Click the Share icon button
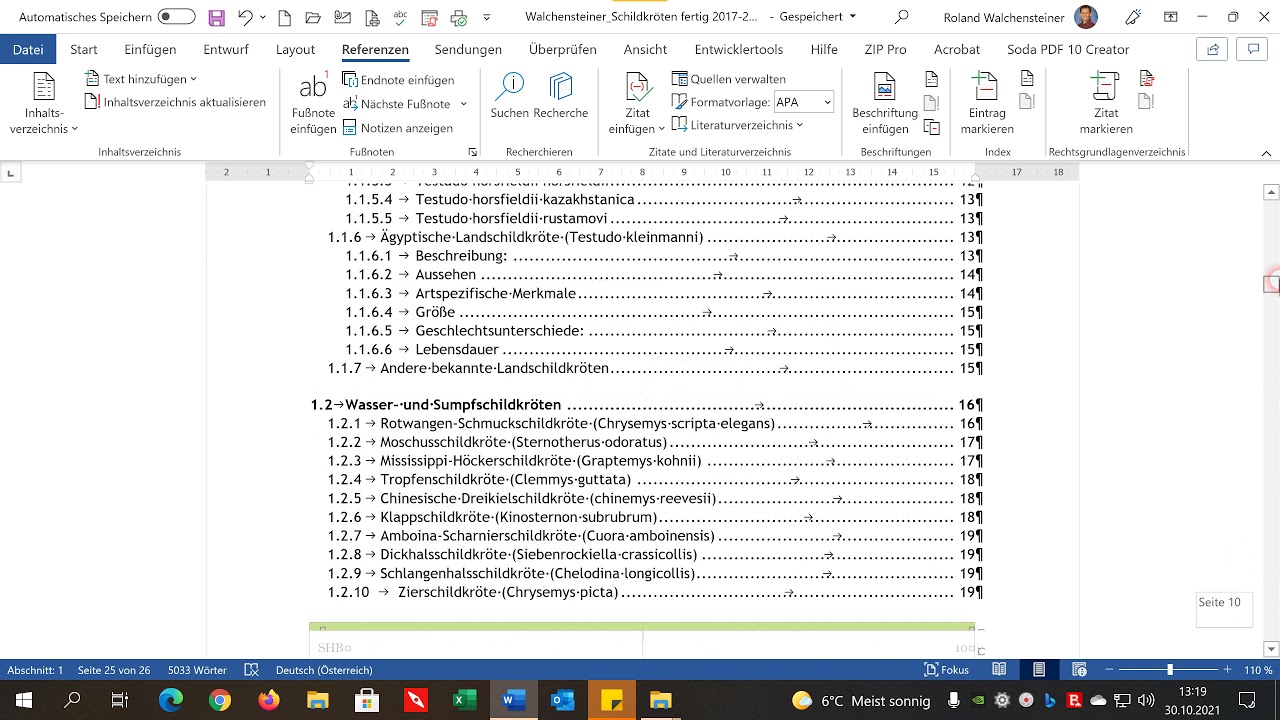The image size is (1280, 720). [x=1213, y=49]
